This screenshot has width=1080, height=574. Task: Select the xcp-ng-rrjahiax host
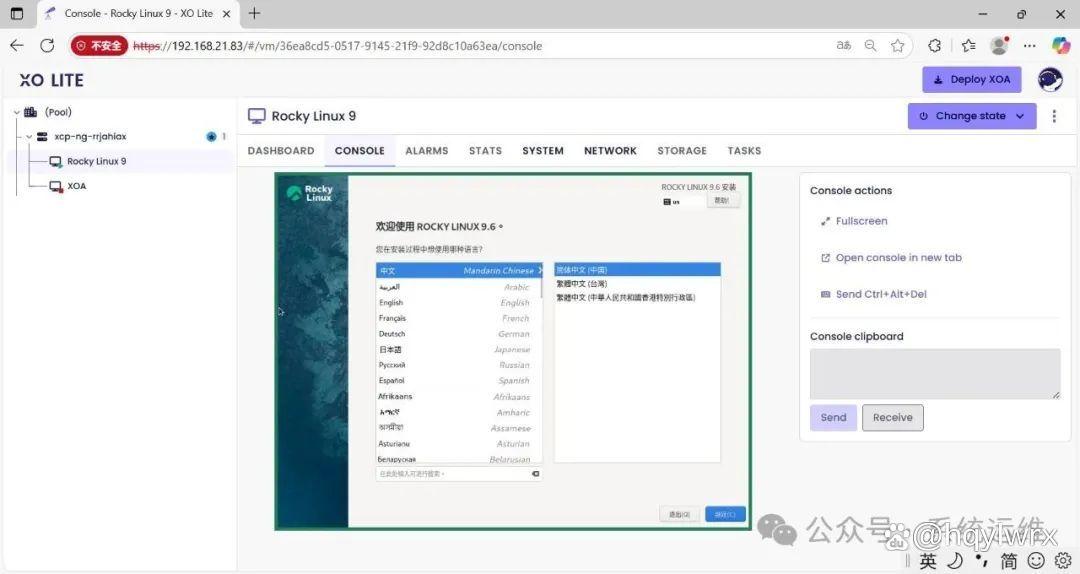click(x=90, y=136)
